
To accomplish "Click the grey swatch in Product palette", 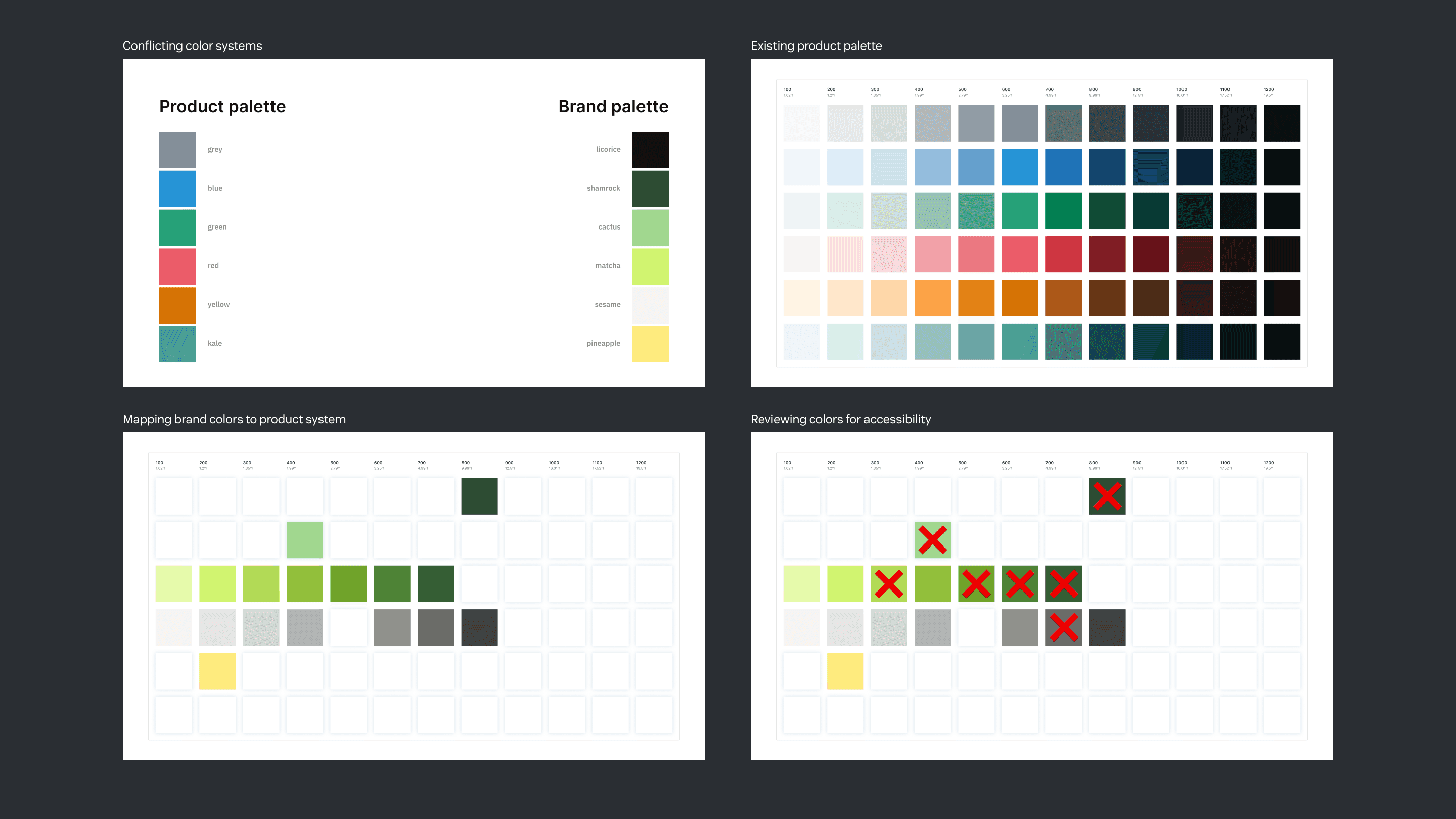I will click(x=177, y=150).
